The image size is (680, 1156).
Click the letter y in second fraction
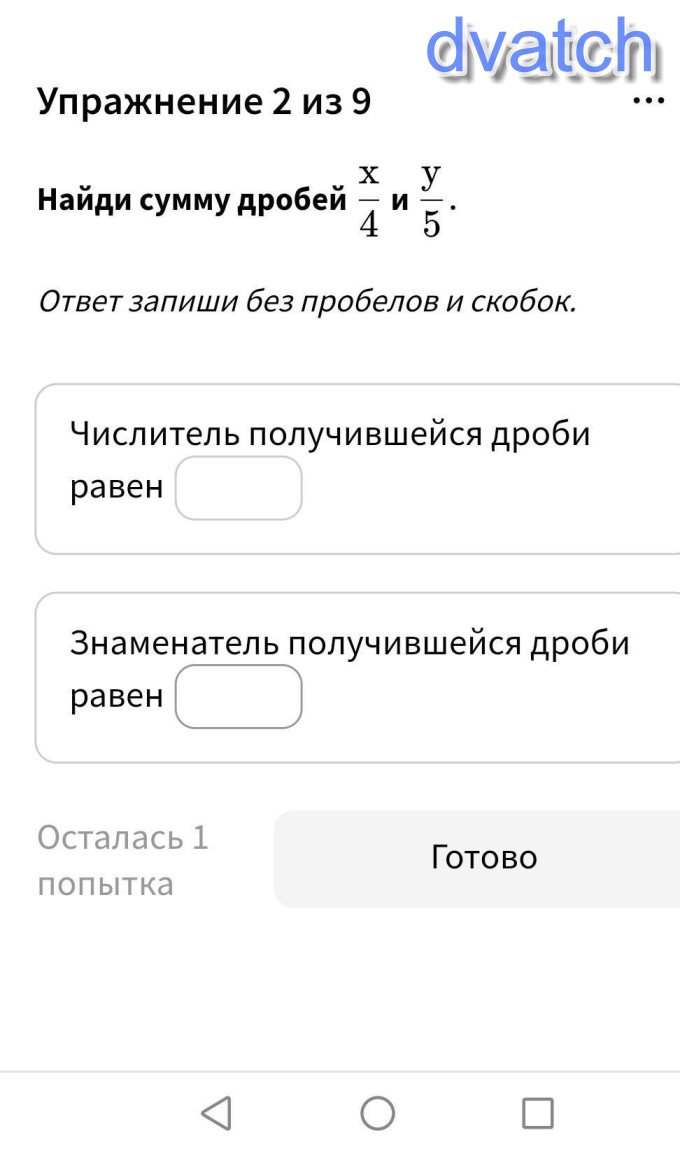(431, 176)
